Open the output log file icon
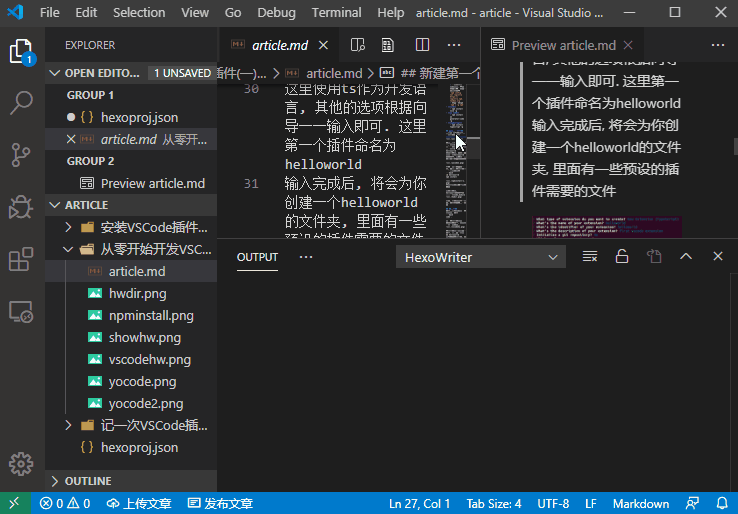Viewport: 738px width, 514px height. pos(654,257)
